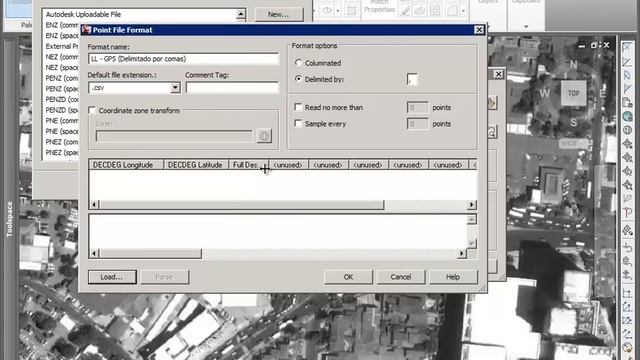The image size is (640, 360).
Task: Select the PENZ (com list entry
Action: point(62,78)
